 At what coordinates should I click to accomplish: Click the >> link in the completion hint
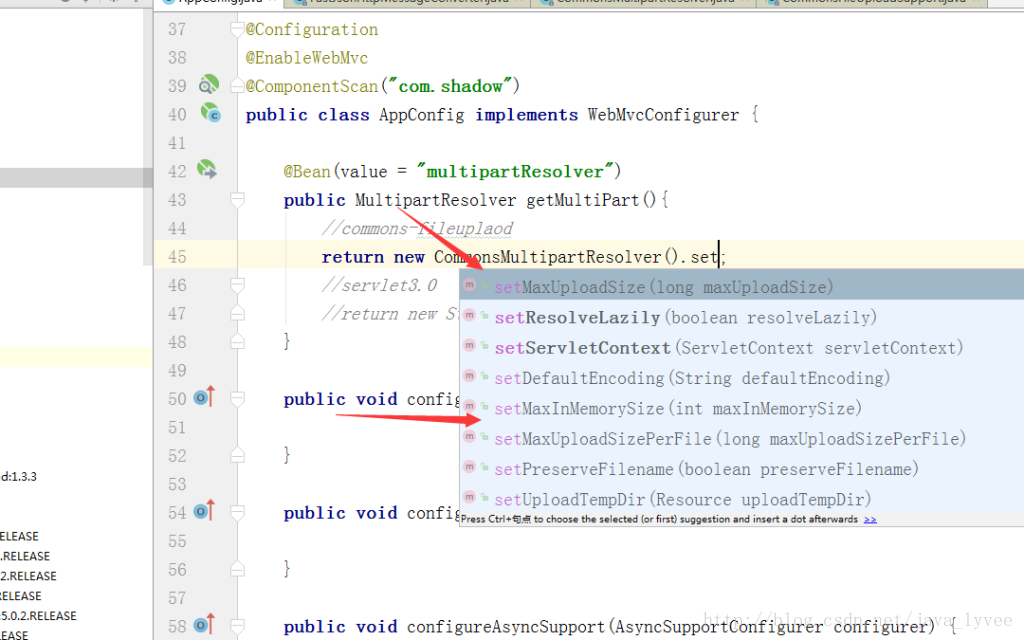pyautogui.click(x=870, y=520)
